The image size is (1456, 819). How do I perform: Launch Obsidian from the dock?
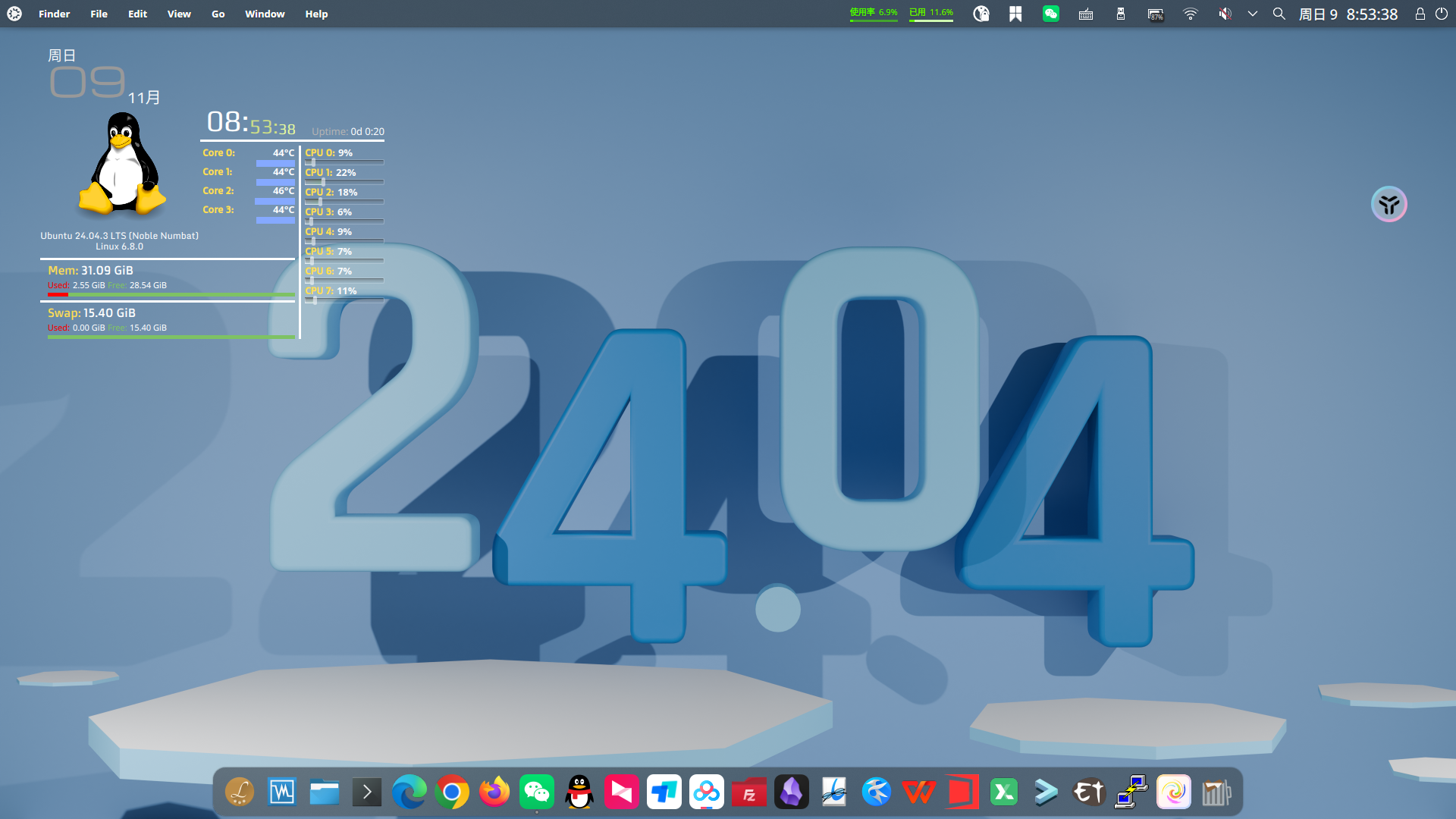(x=791, y=791)
